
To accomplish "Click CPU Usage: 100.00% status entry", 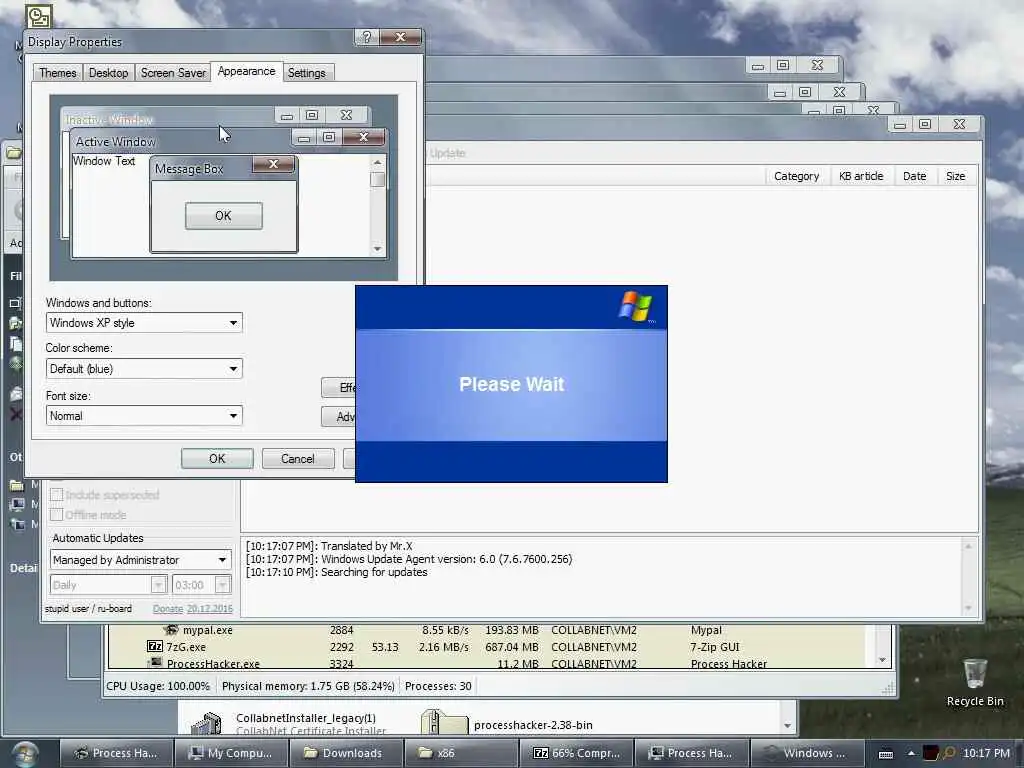I will tap(158, 686).
